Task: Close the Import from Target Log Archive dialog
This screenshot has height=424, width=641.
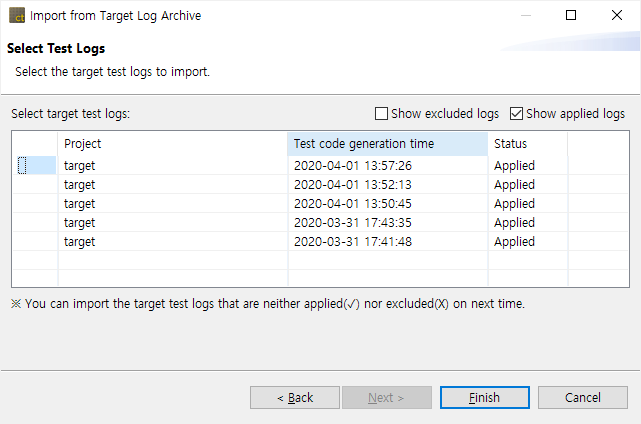Action: [x=617, y=16]
